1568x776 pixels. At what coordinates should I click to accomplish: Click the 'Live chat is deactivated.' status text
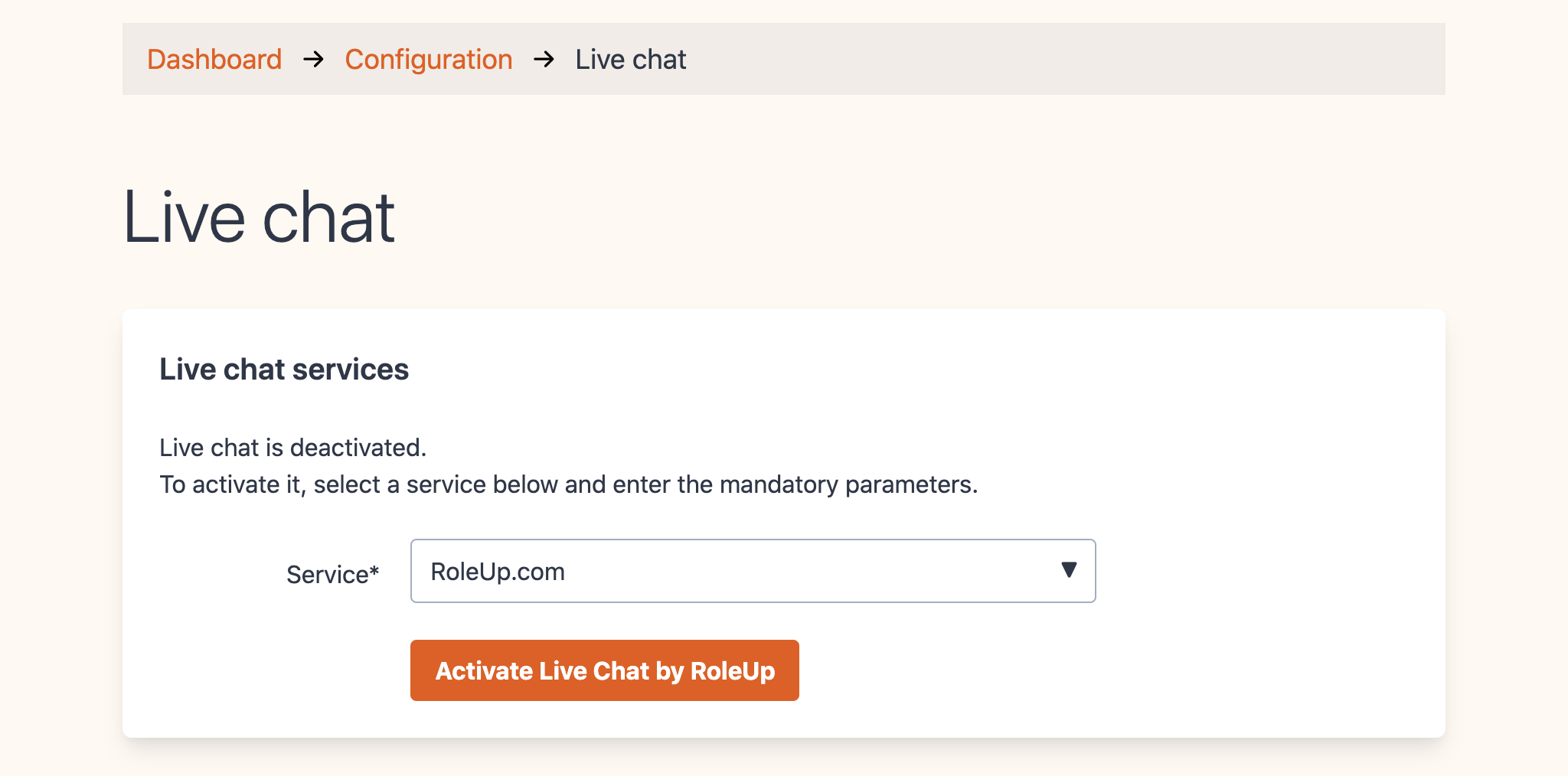click(x=292, y=447)
